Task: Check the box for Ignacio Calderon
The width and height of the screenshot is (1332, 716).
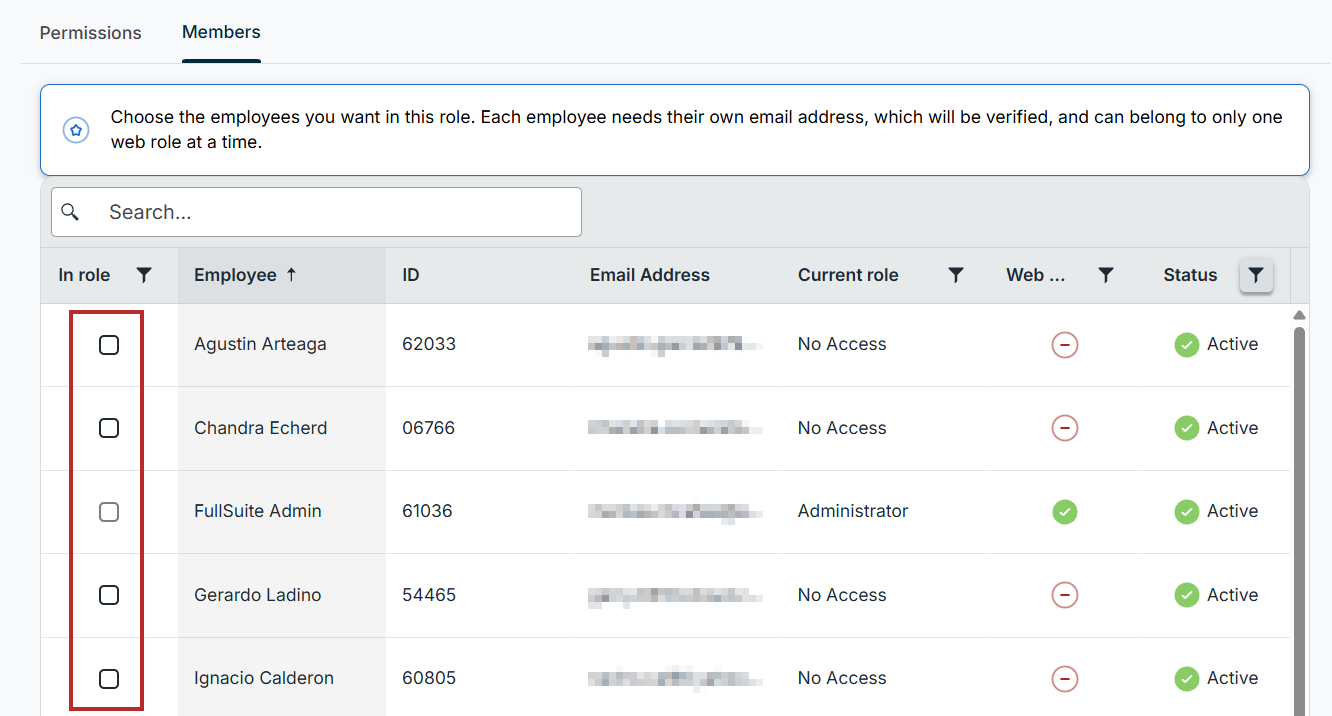Action: coord(109,679)
